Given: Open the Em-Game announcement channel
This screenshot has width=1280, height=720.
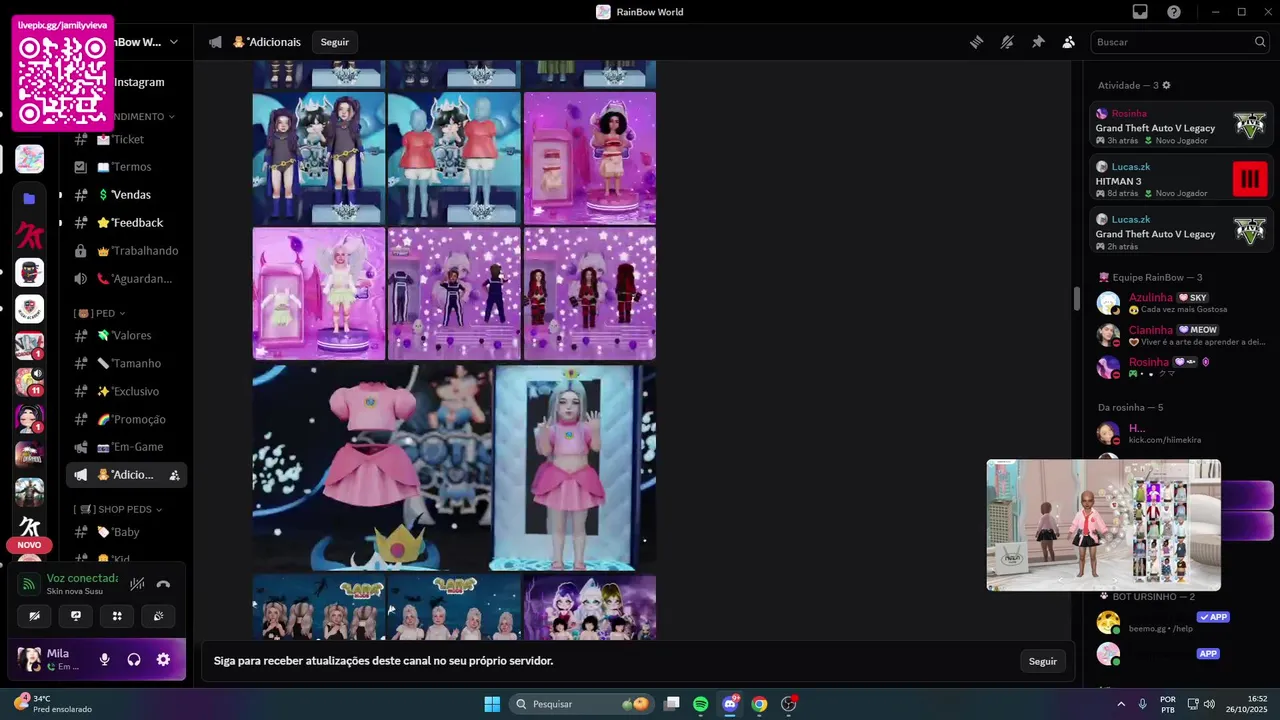Looking at the screenshot, I should click(x=126, y=447).
